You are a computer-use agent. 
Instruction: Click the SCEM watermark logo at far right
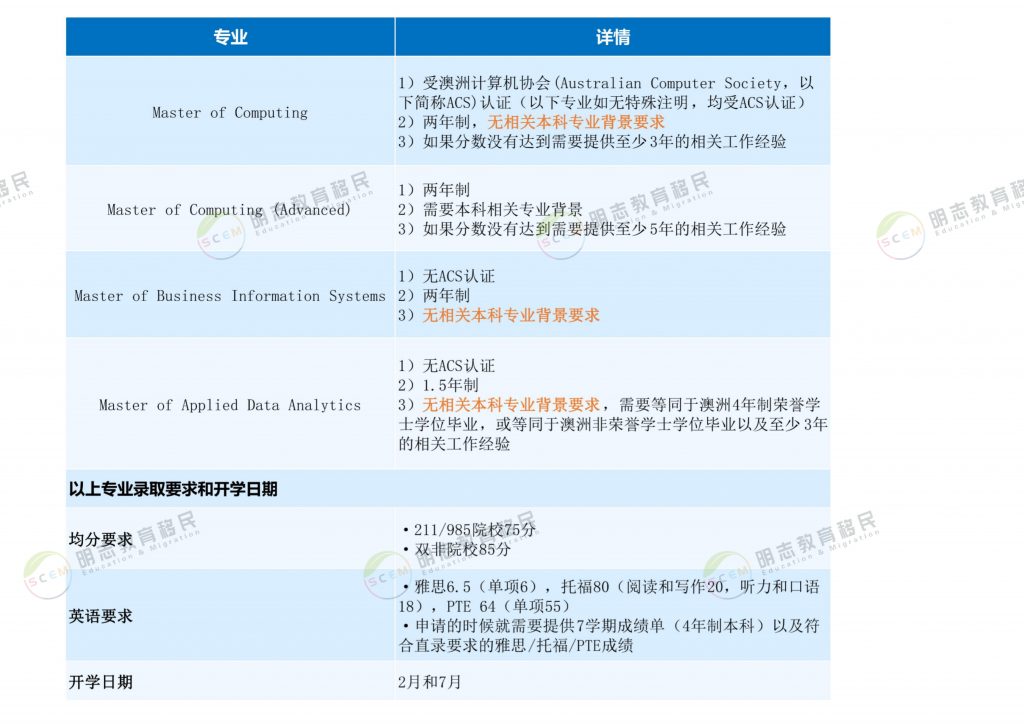click(x=900, y=235)
